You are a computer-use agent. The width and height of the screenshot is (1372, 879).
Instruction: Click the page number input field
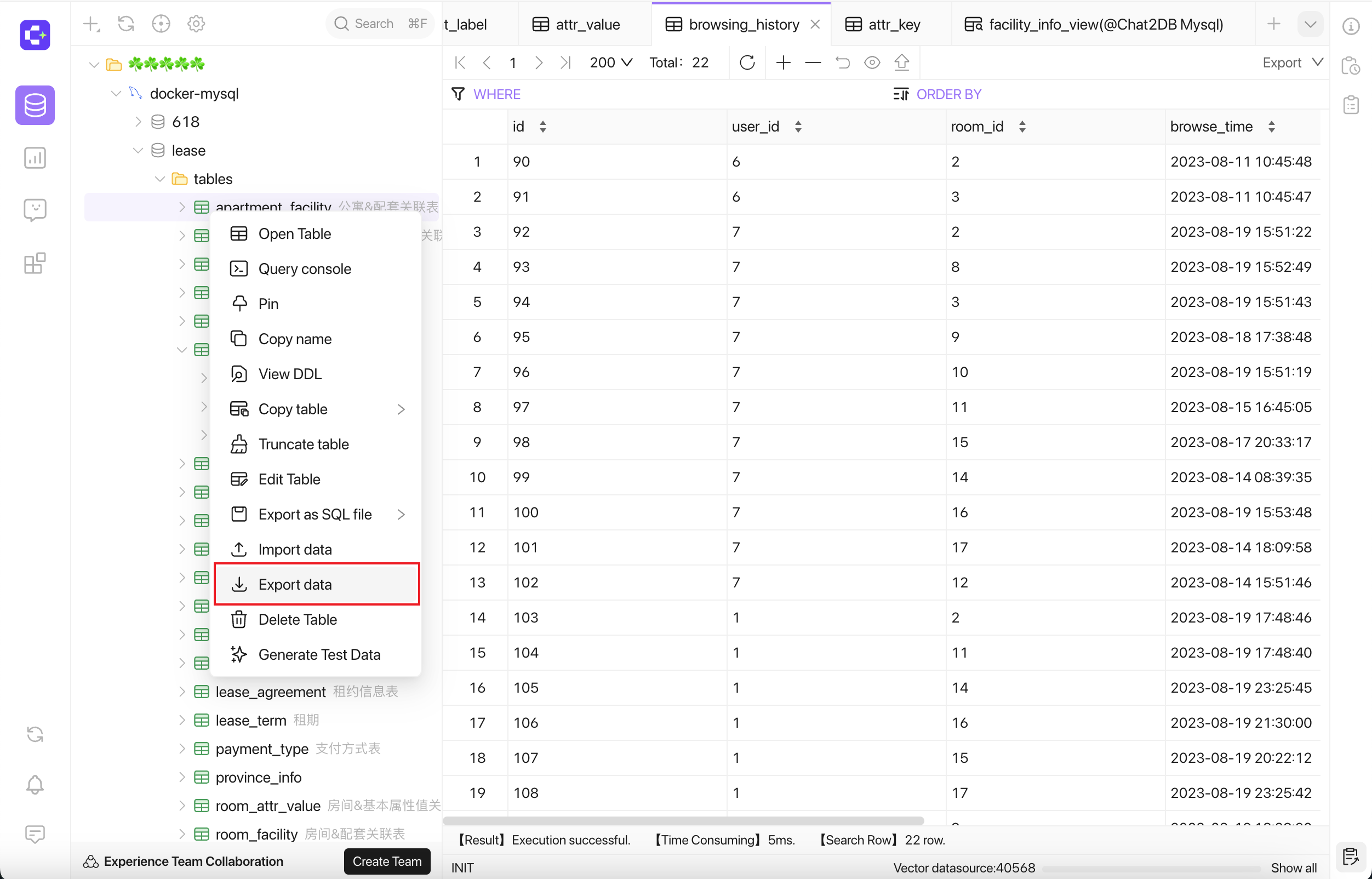pyautogui.click(x=514, y=63)
